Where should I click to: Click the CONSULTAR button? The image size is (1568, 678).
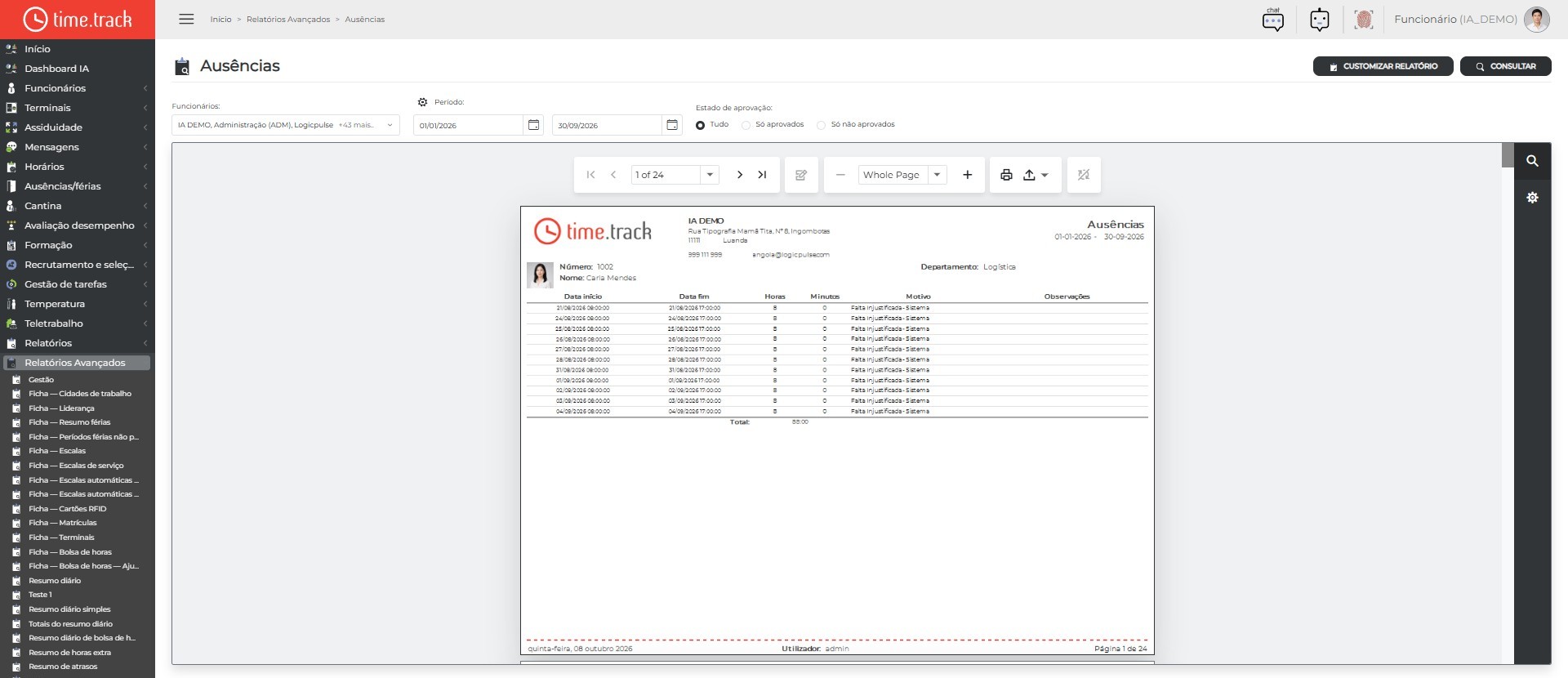[1505, 66]
